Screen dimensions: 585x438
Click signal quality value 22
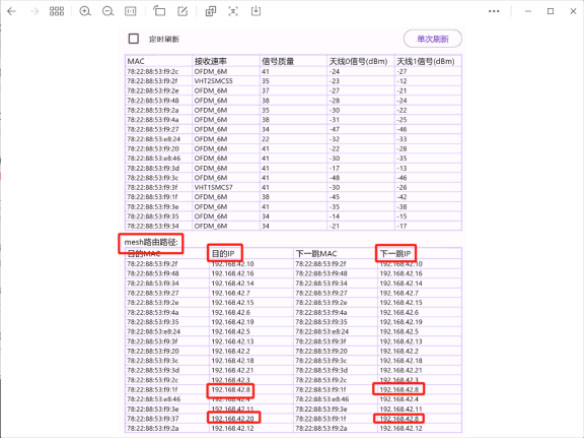pos(265,139)
